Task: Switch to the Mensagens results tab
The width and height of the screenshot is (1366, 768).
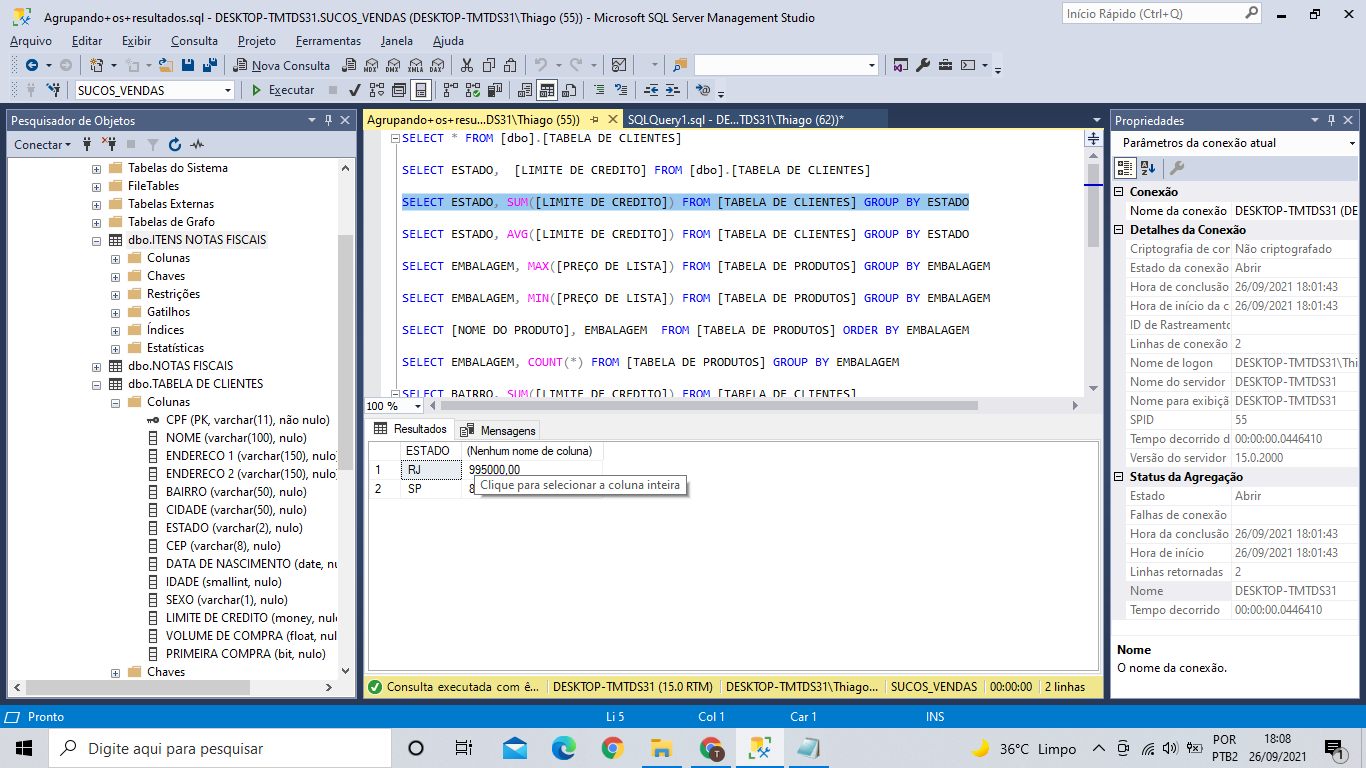Action: point(499,430)
